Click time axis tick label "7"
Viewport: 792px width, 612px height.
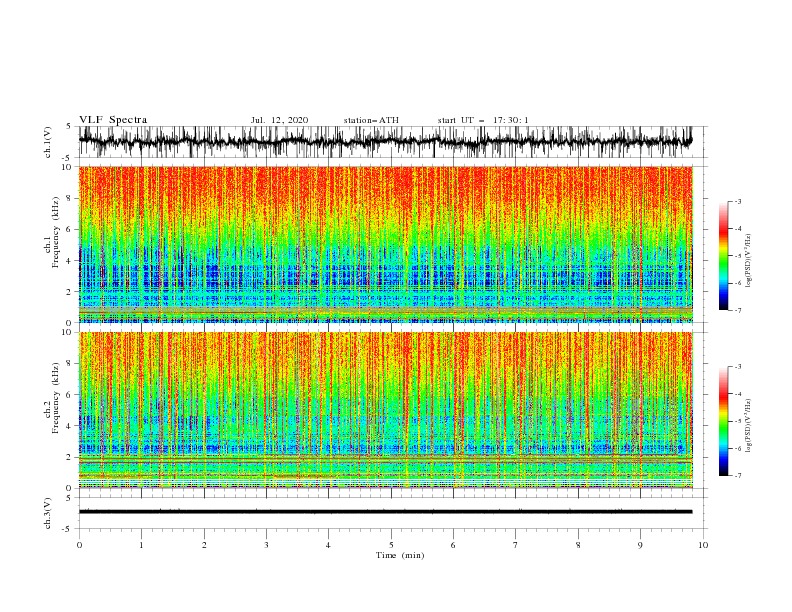coord(516,545)
